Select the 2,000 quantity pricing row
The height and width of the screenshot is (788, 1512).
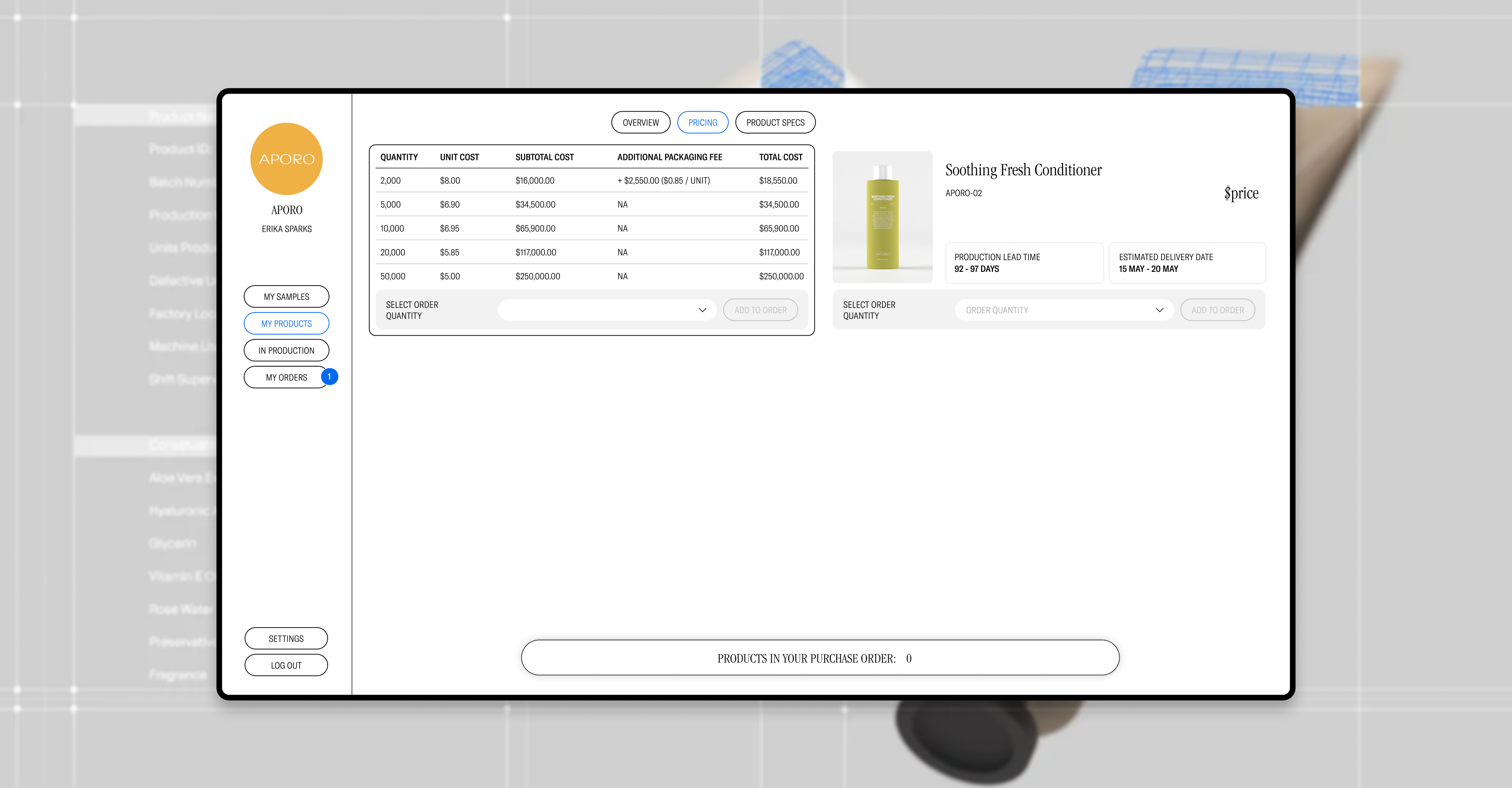[591, 180]
